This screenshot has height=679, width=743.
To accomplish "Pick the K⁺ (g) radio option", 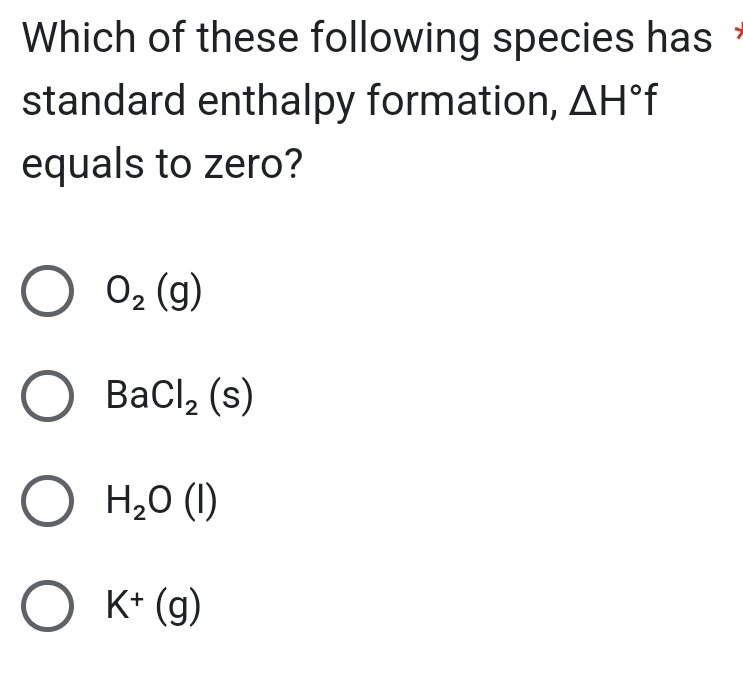I will coord(47,608).
